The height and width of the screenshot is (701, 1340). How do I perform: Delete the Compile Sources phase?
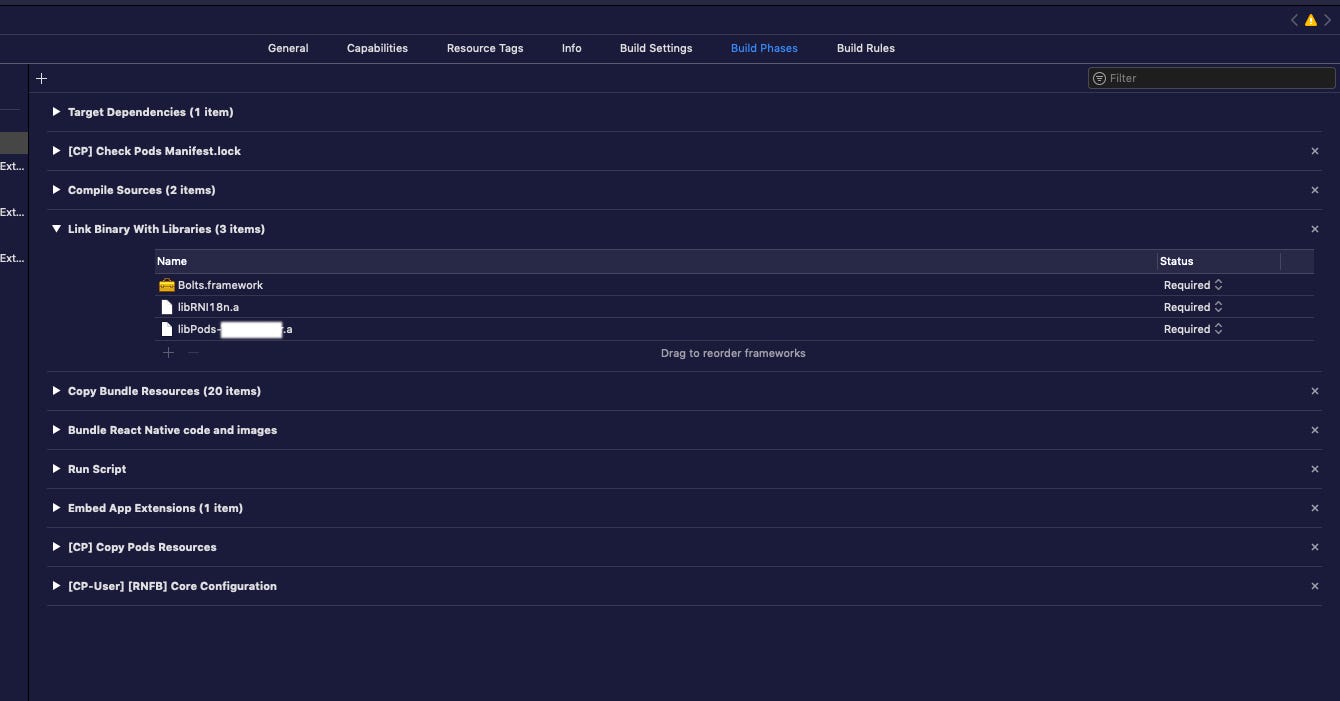(x=1315, y=190)
